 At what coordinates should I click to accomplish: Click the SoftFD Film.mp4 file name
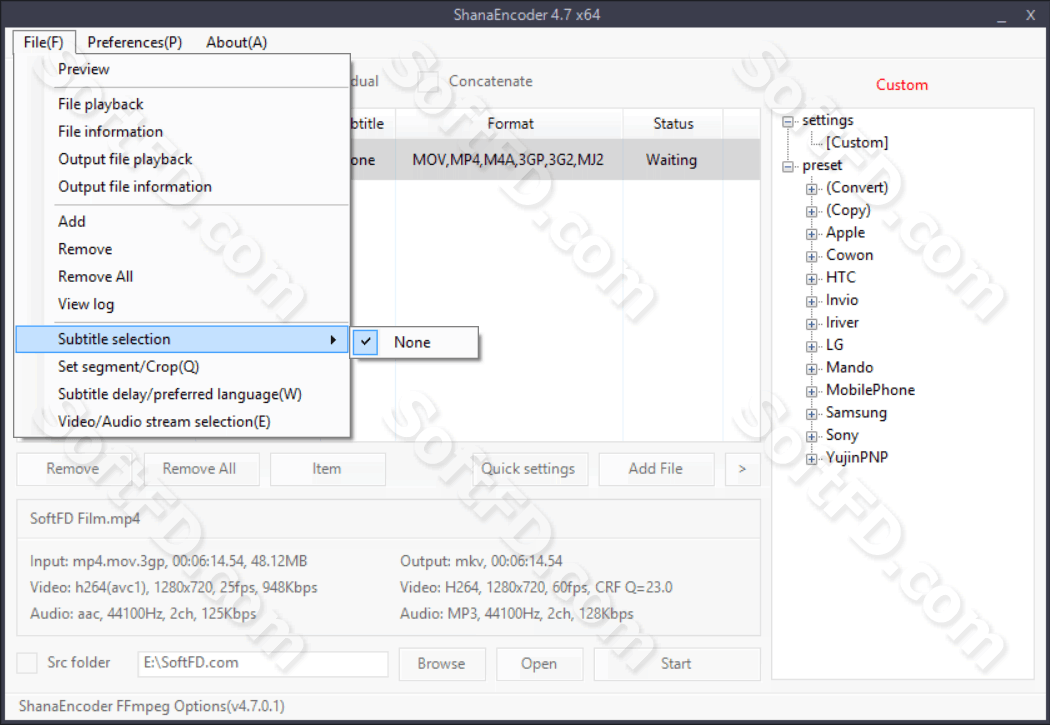[x=85, y=519]
